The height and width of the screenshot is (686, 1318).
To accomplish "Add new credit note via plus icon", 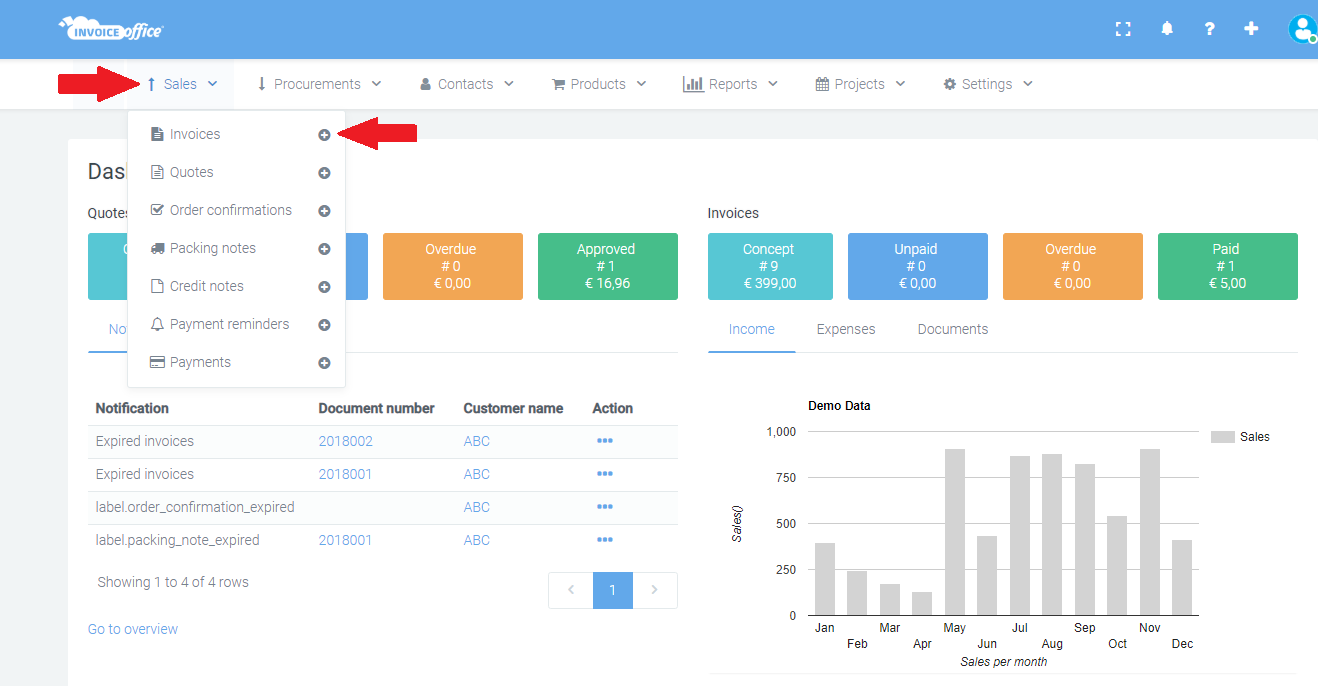I will point(324,287).
